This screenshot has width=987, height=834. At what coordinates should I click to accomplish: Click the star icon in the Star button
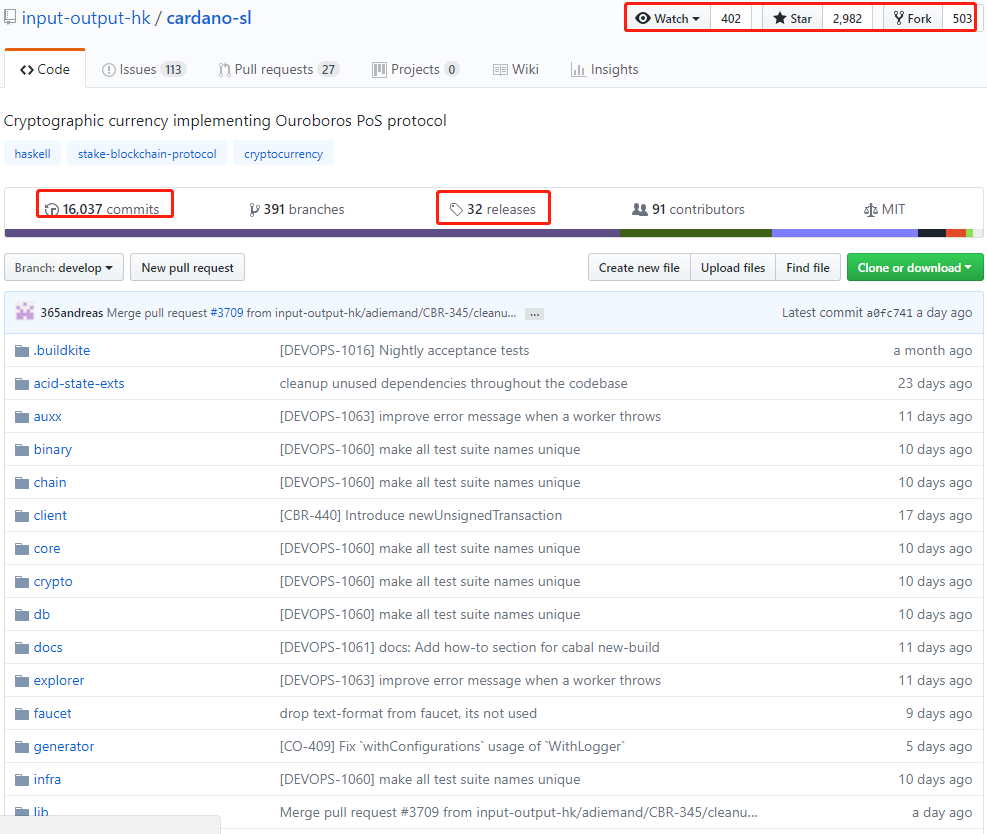tap(779, 18)
